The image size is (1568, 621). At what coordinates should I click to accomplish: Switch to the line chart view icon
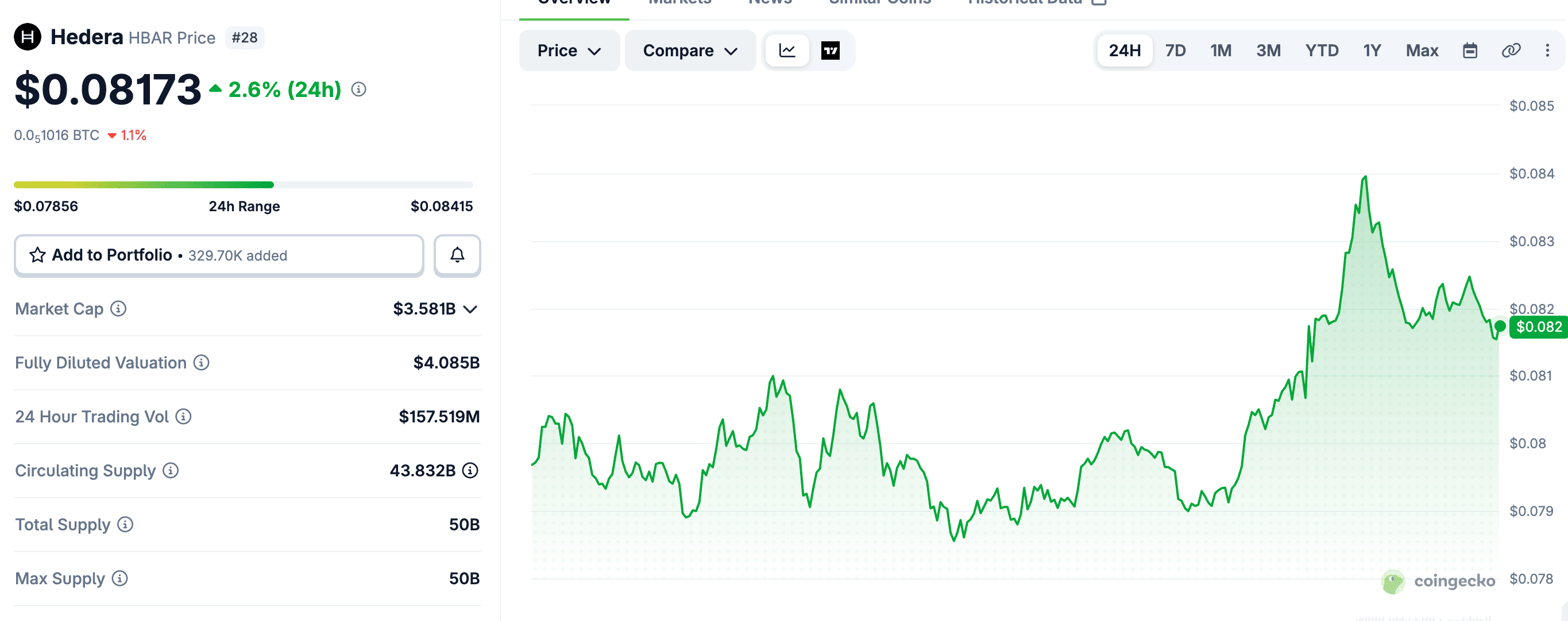[787, 51]
